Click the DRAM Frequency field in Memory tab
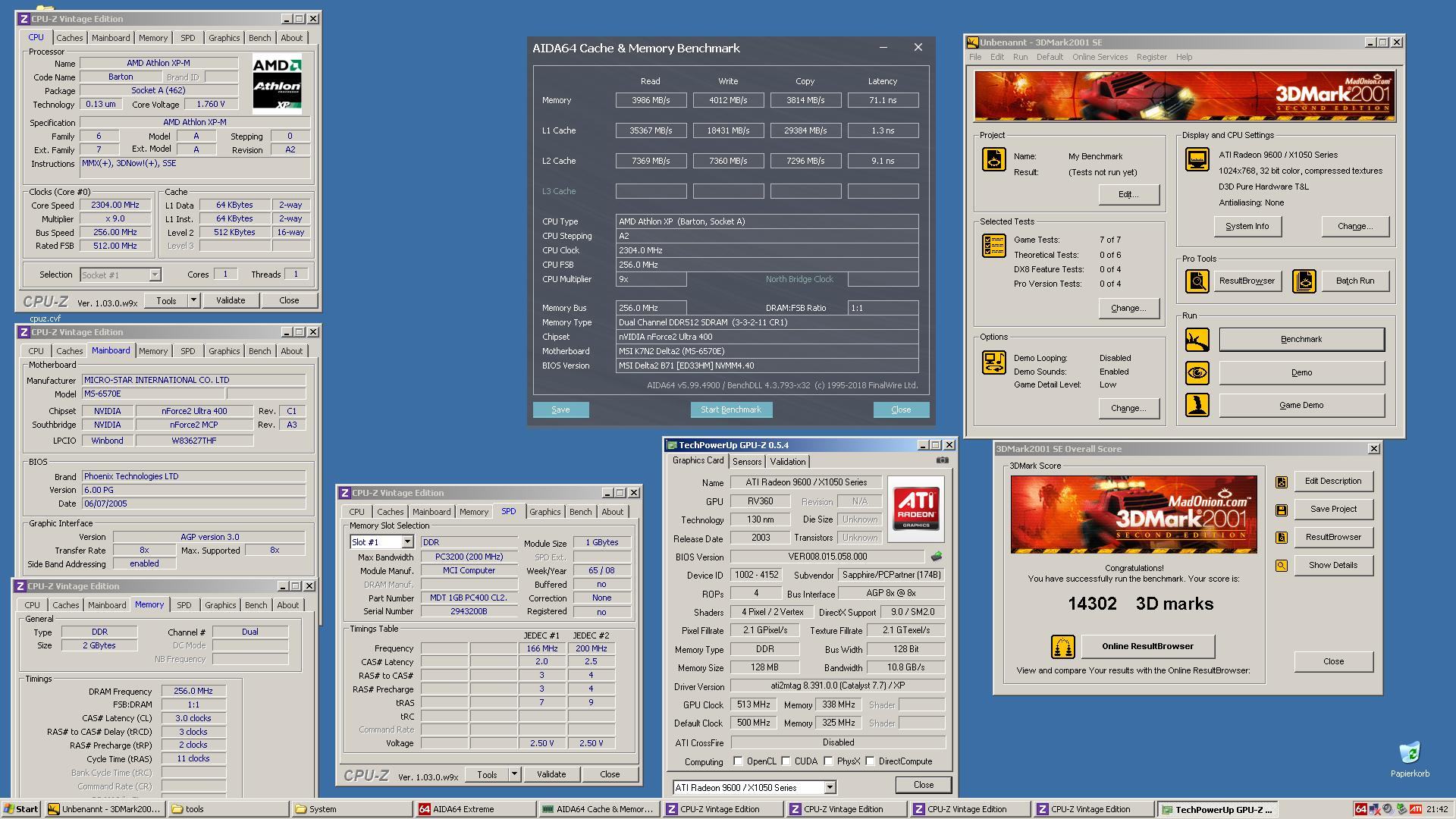The width and height of the screenshot is (1456, 819). pyautogui.click(x=193, y=692)
